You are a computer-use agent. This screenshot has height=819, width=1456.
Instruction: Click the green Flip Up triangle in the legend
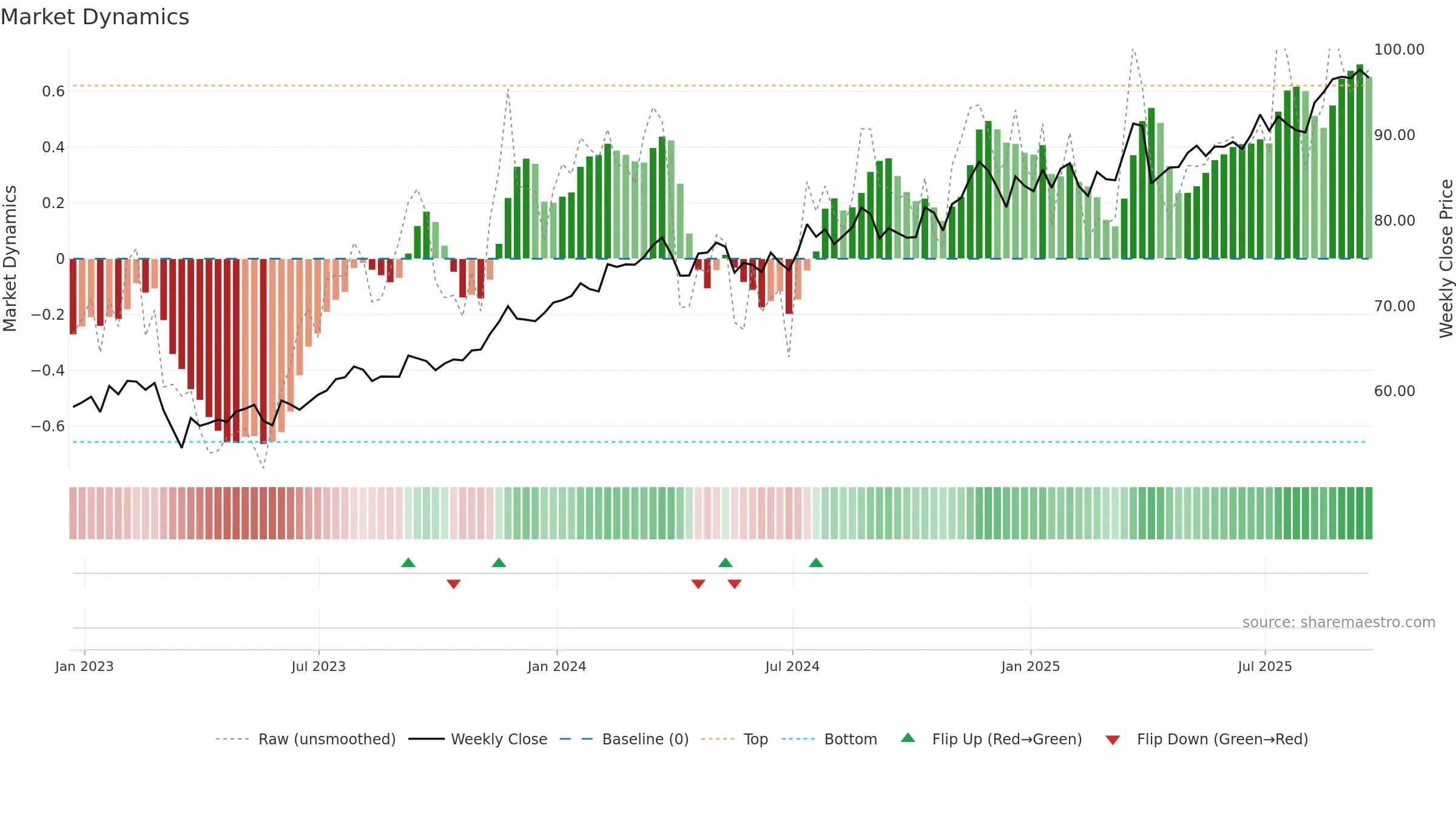[x=908, y=738]
